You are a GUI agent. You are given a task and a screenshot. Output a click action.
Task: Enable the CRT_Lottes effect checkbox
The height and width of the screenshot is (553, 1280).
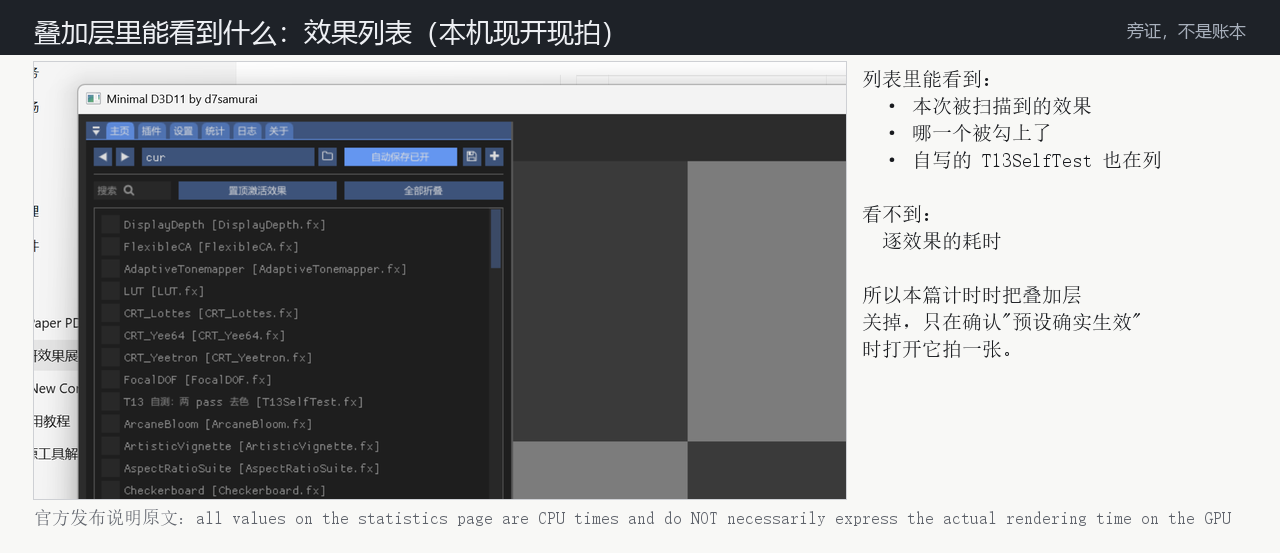[110, 313]
